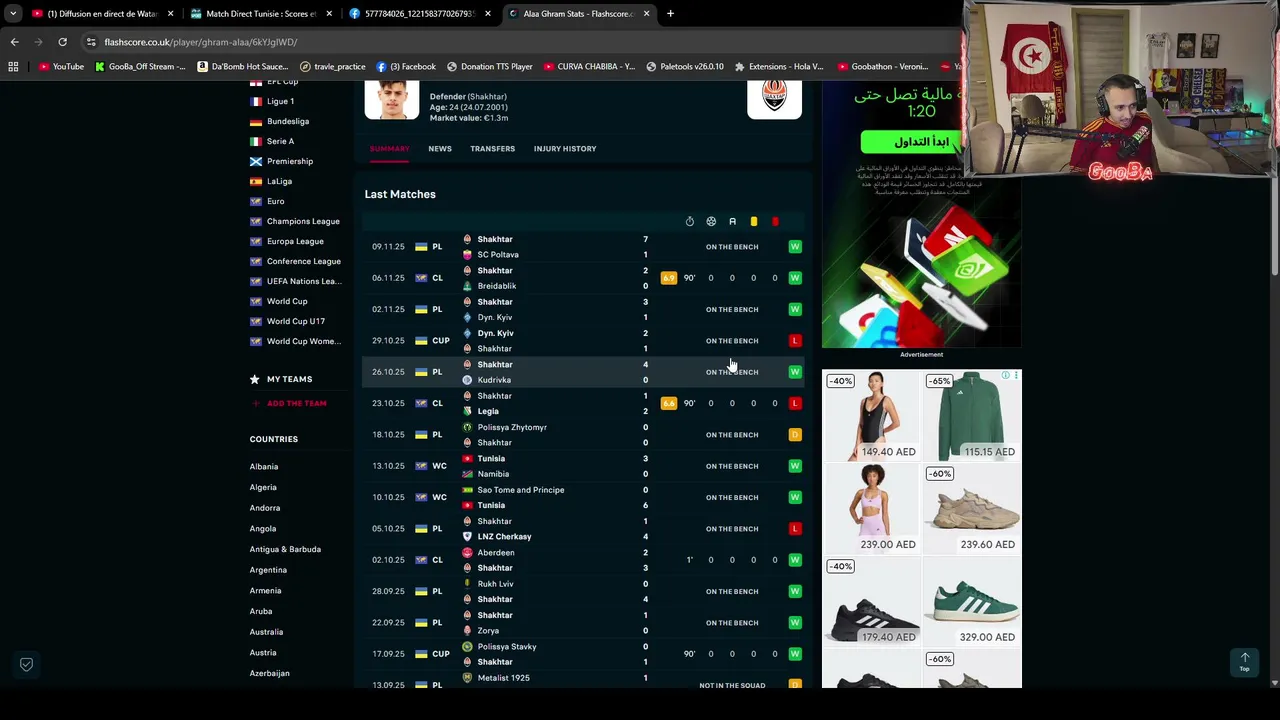Image resolution: width=1280 pixels, height=720 pixels.
Task: Open the Tunisia vs Namibia match row
Action: point(583,466)
